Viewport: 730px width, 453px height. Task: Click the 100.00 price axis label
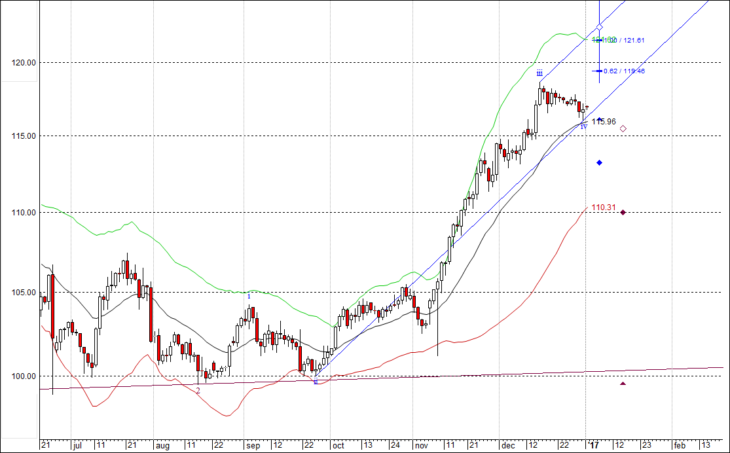click(24, 376)
